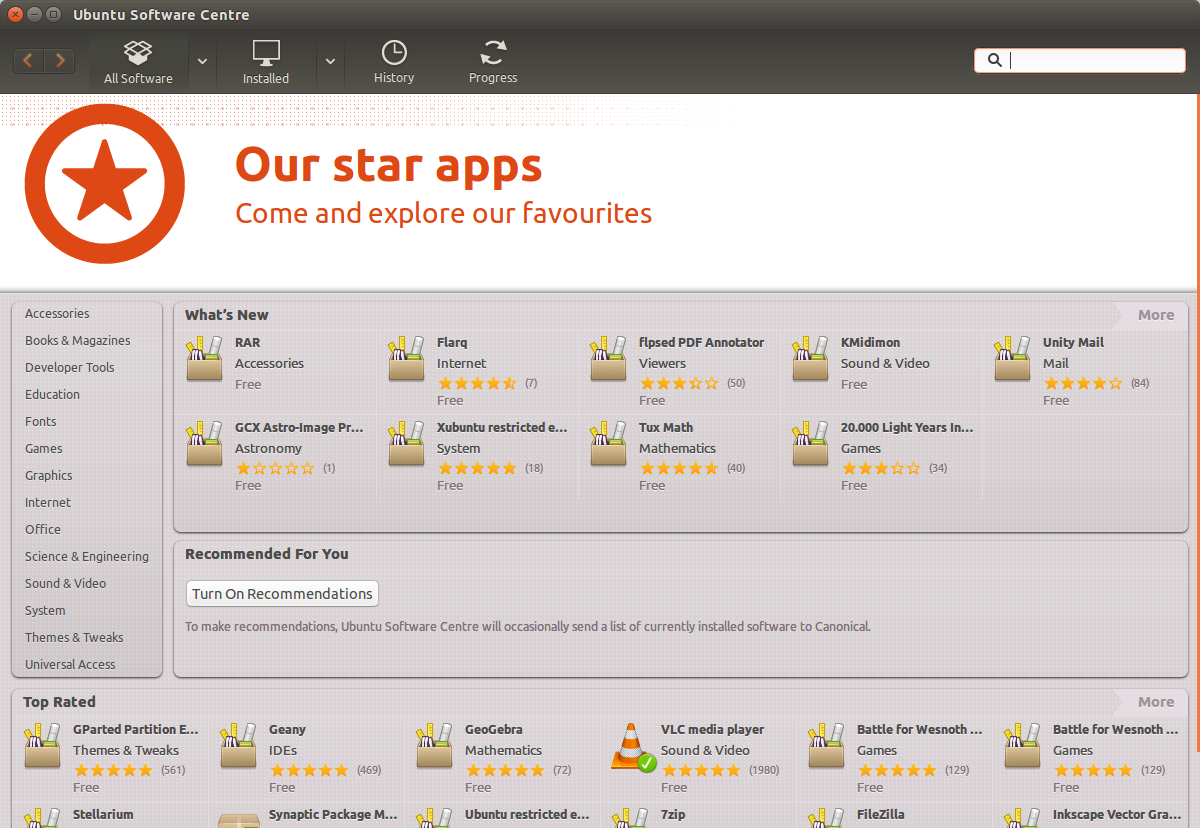
Task: Click the What's New heading
Action: (x=227, y=315)
